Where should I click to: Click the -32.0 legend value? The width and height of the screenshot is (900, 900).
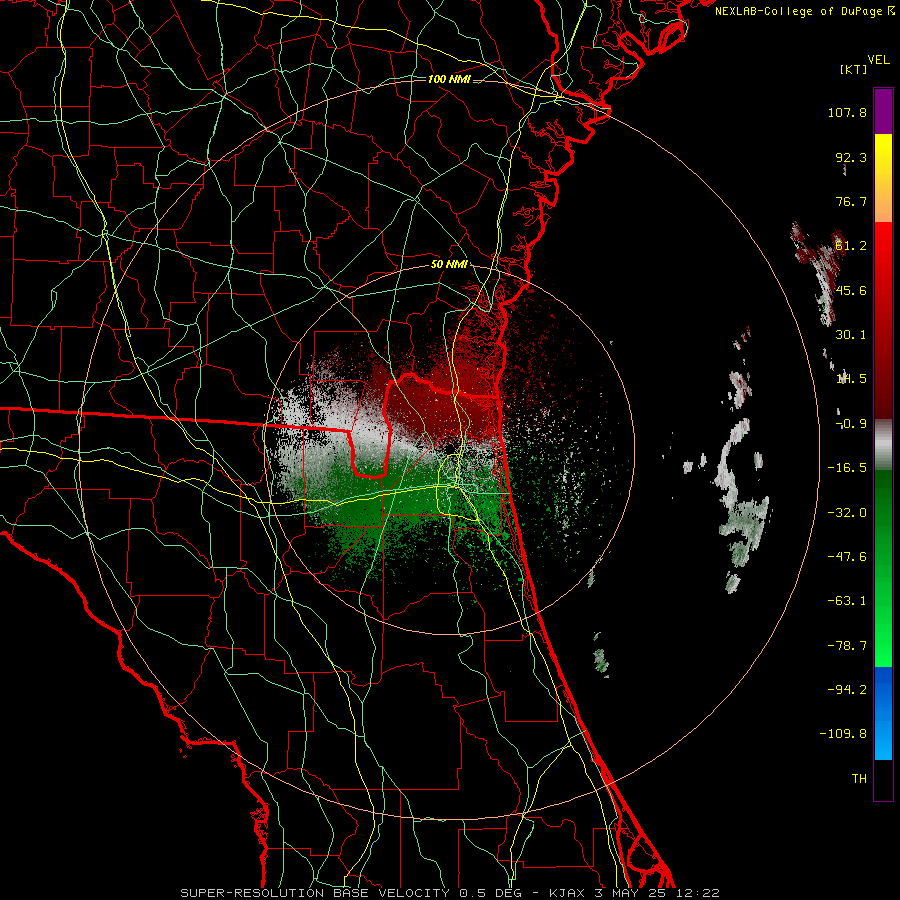pyautogui.click(x=847, y=513)
